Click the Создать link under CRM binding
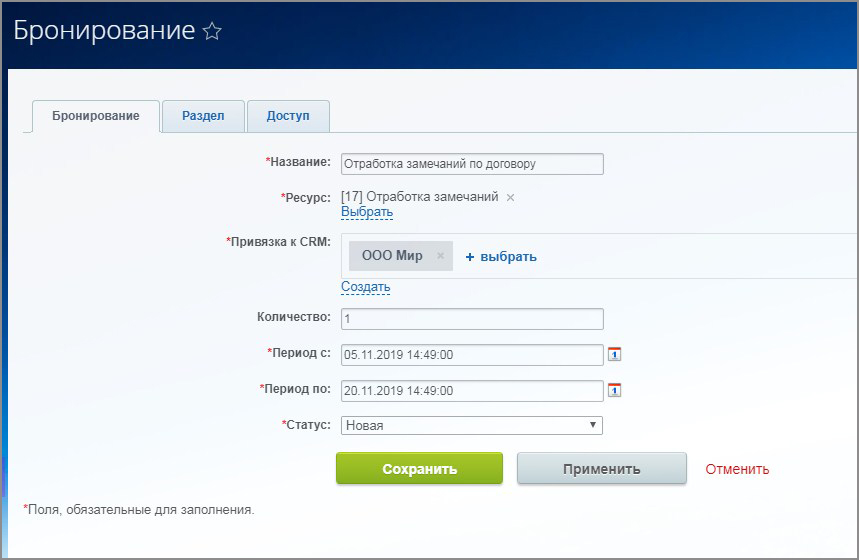 pos(365,287)
